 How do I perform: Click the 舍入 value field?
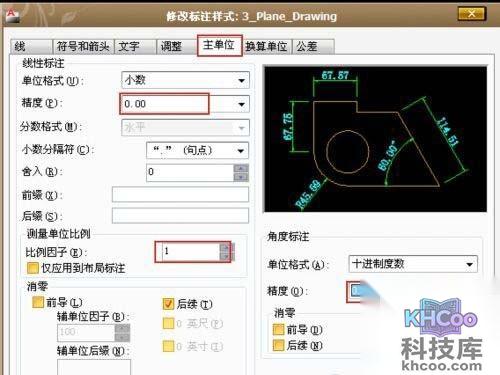coord(190,172)
